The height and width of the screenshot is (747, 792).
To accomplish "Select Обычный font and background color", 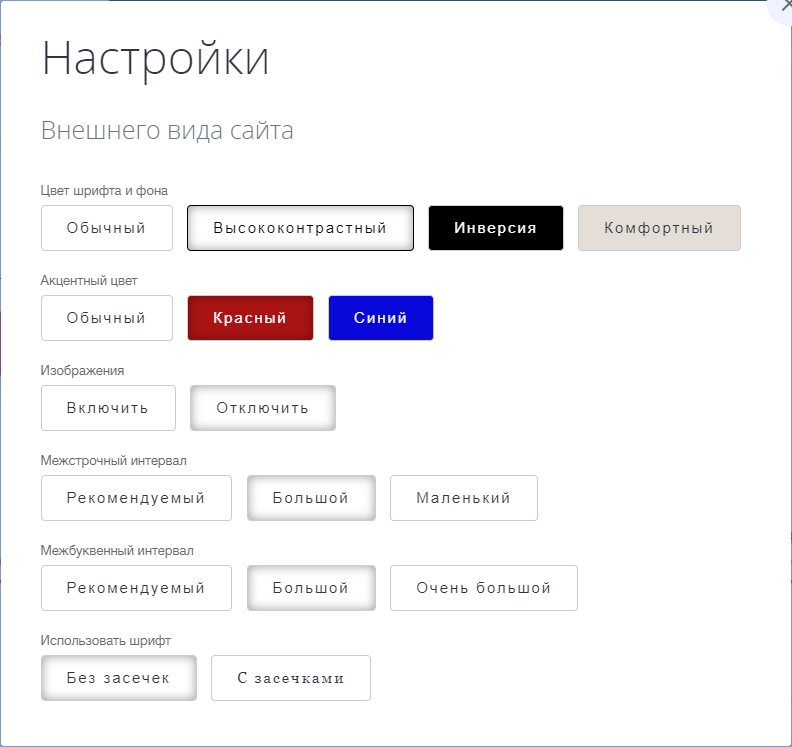I will 107,228.
